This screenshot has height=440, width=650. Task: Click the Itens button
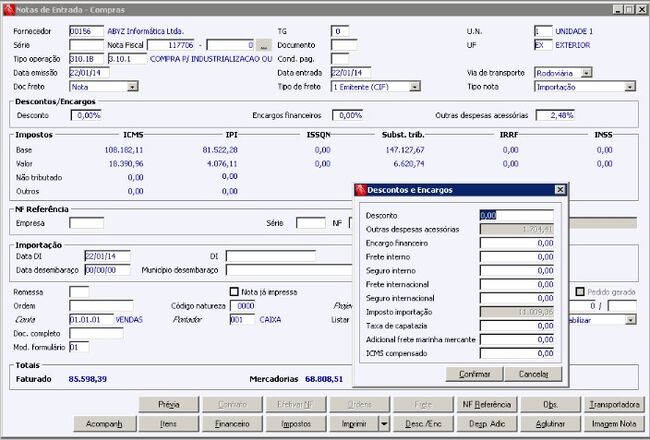point(169,424)
